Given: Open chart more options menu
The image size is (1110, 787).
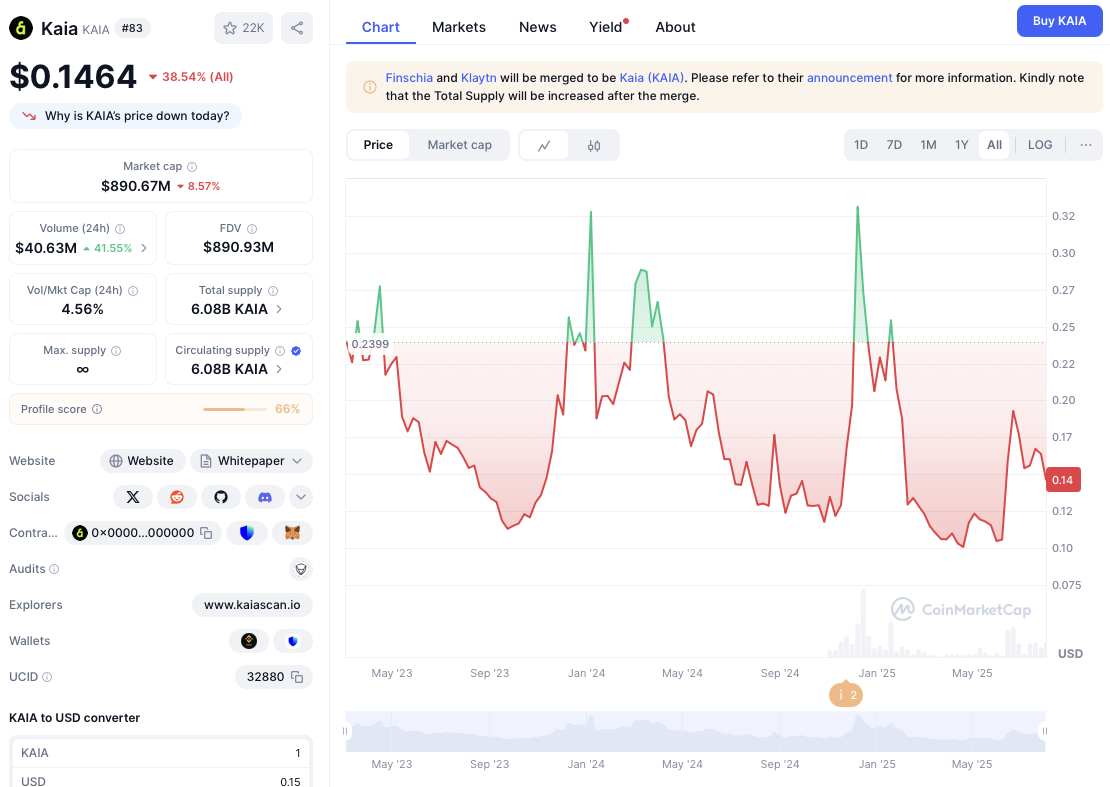Looking at the screenshot, I should tap(1086, 145).
